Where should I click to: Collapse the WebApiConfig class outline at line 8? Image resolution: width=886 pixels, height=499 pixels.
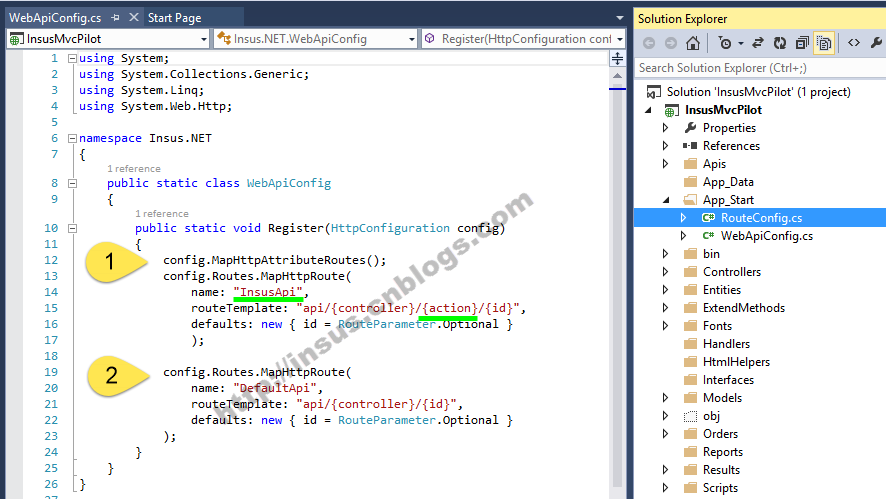click(x=72, y=184)
